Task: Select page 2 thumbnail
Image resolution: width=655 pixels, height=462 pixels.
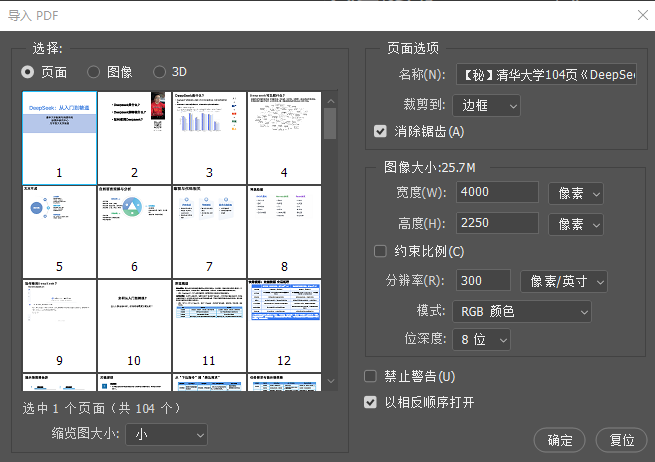Action: [135, 138]
